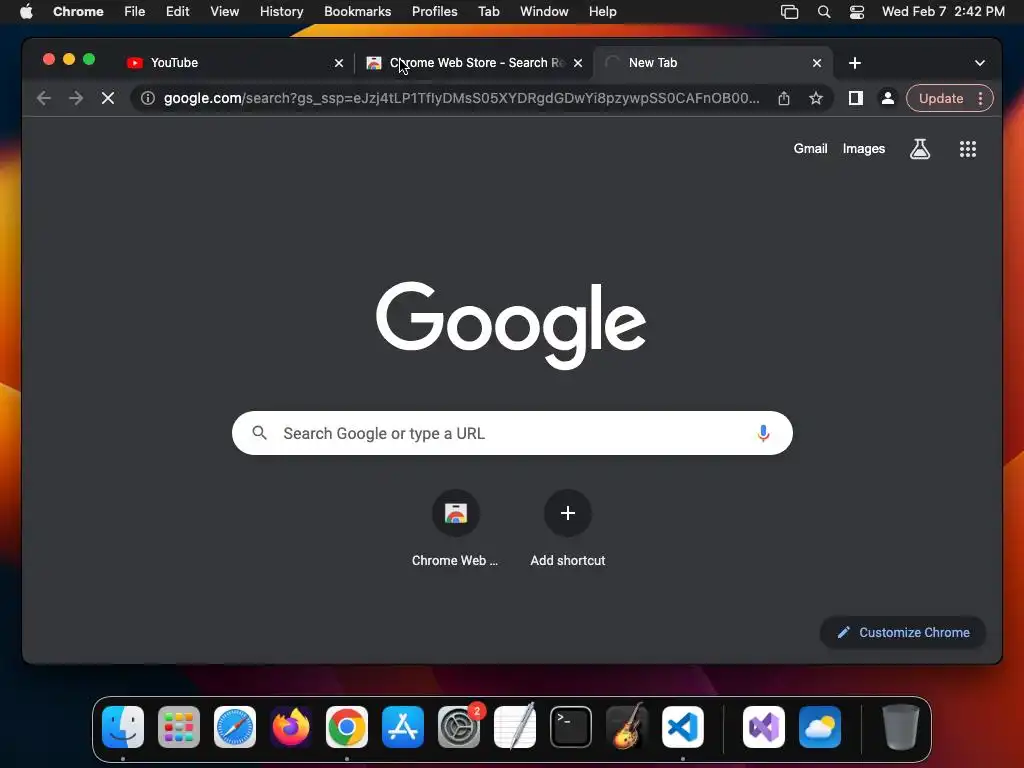Open a new tab with plus button
Screen dimensions: 1024x768
pos(855,63)
